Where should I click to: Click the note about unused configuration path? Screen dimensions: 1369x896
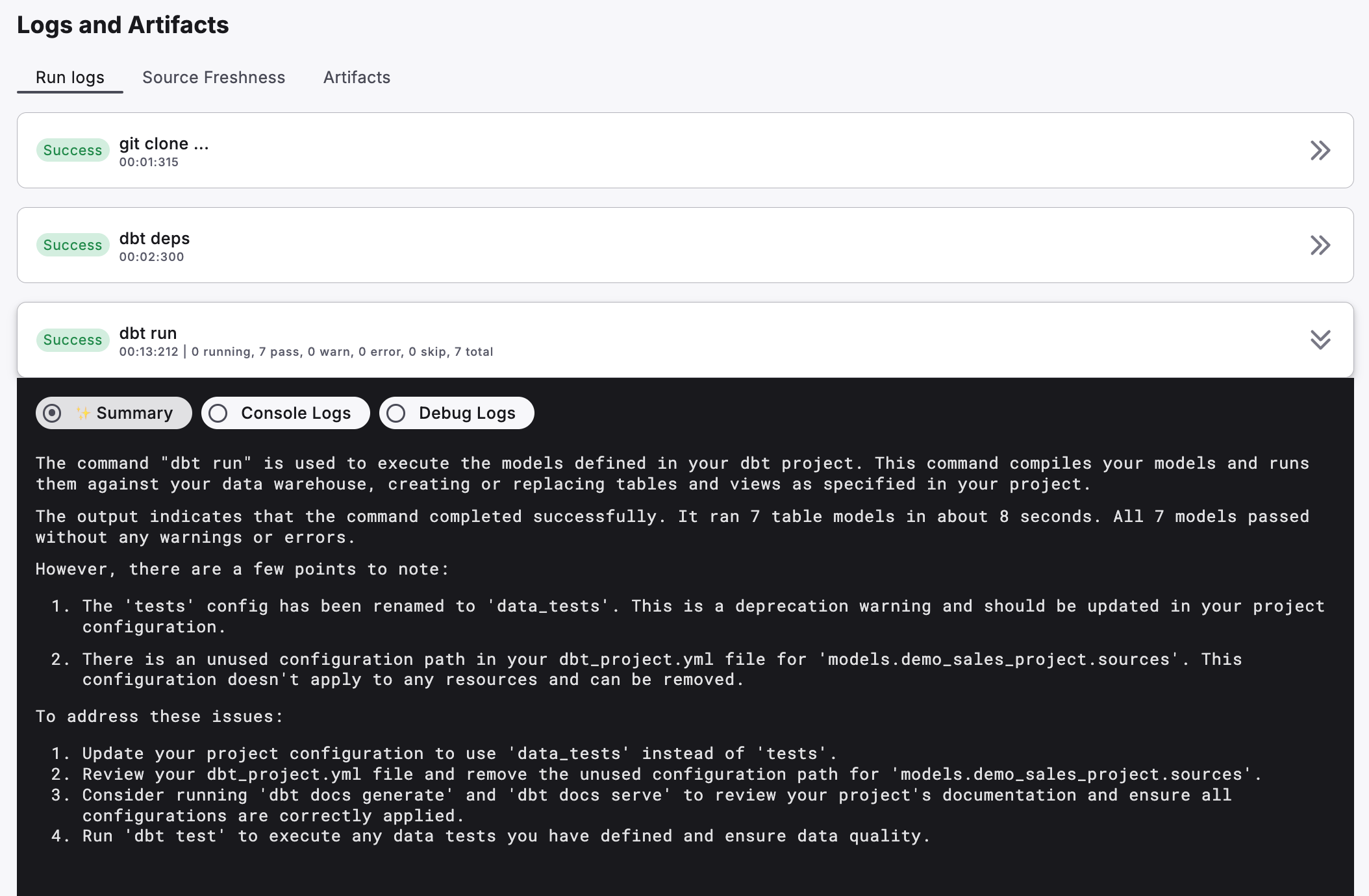pyautogui.click(x=662, y=669)
